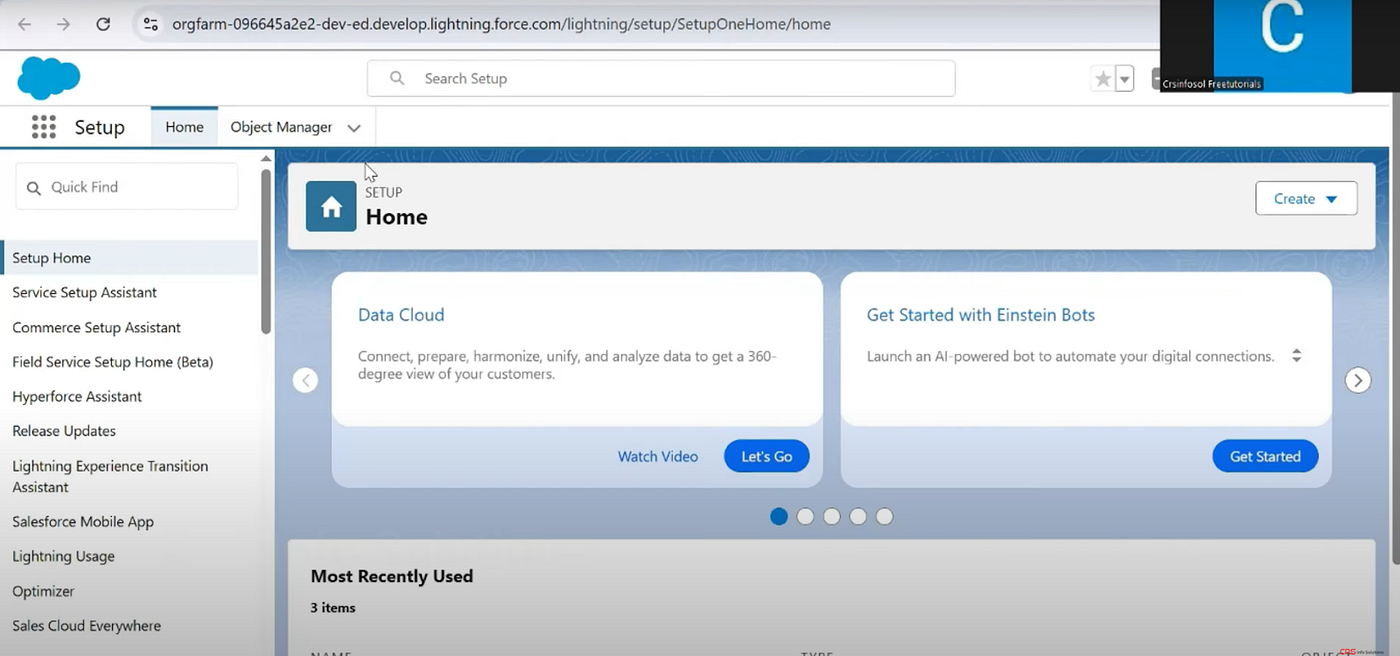This screenshot has width=1400, height=656.
Task: Open the App Launcher dots grid
Action: [x=44, y=127]
